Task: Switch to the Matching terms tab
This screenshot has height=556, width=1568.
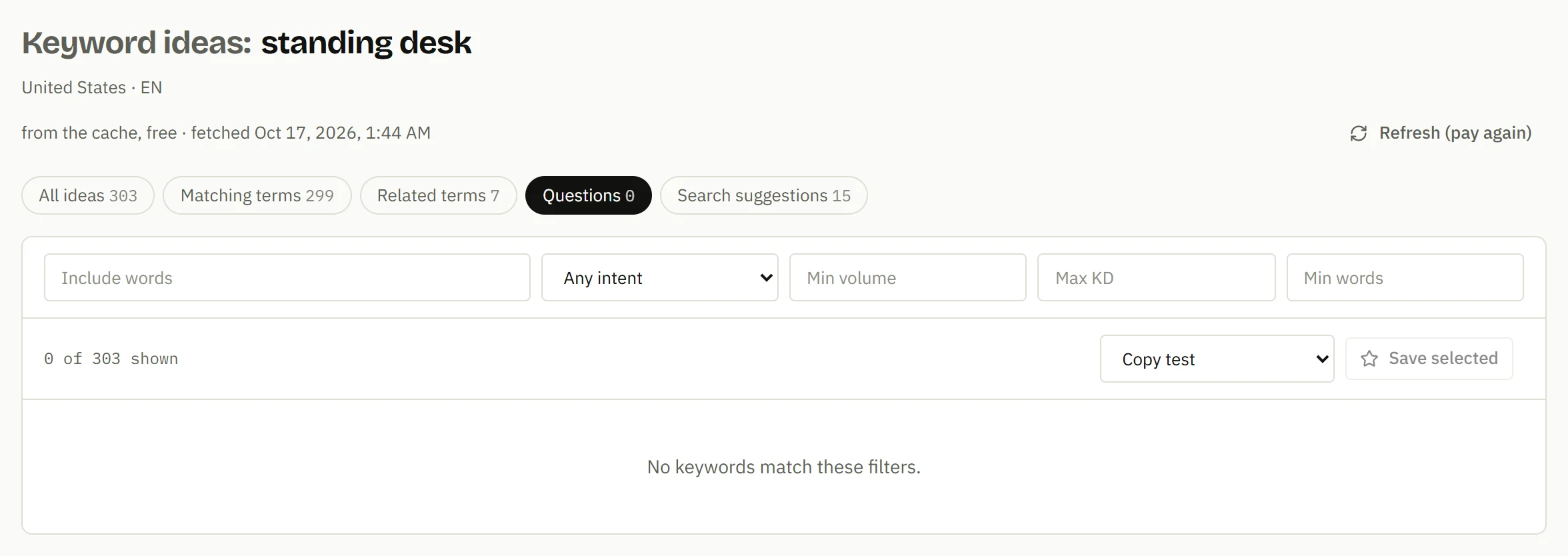Action: (x=257, y=195)
